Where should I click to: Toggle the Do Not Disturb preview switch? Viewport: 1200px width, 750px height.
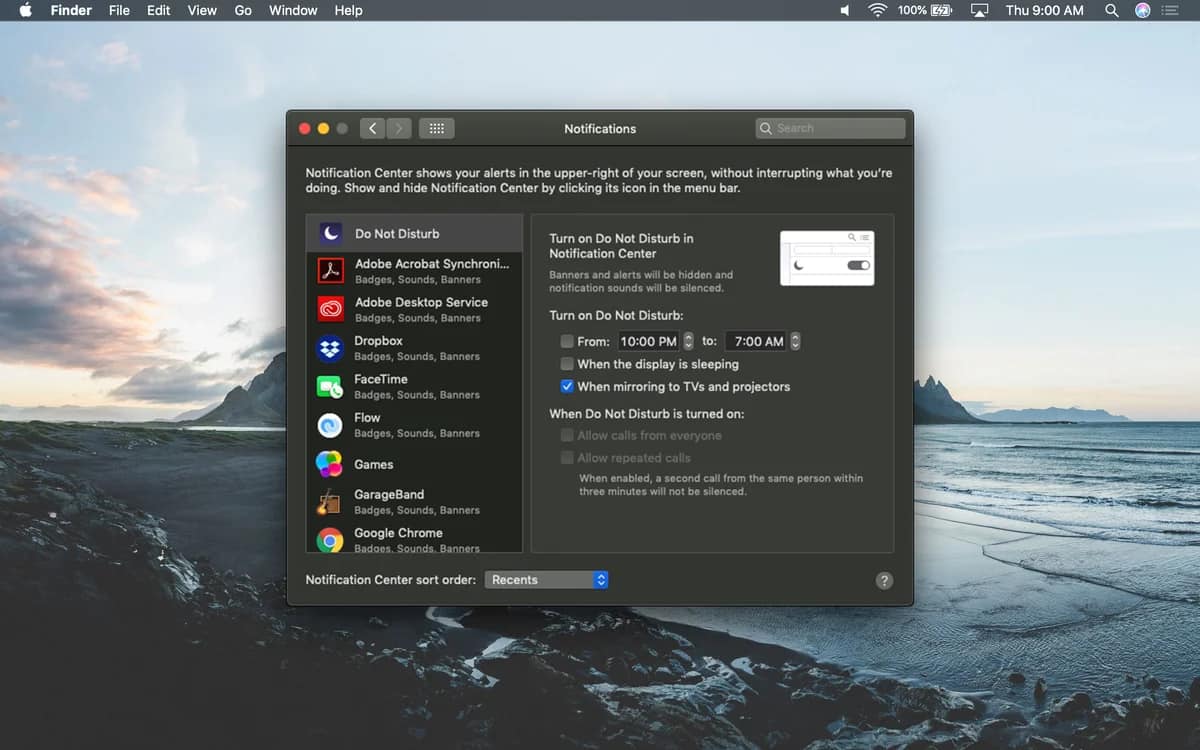(858, 266)
